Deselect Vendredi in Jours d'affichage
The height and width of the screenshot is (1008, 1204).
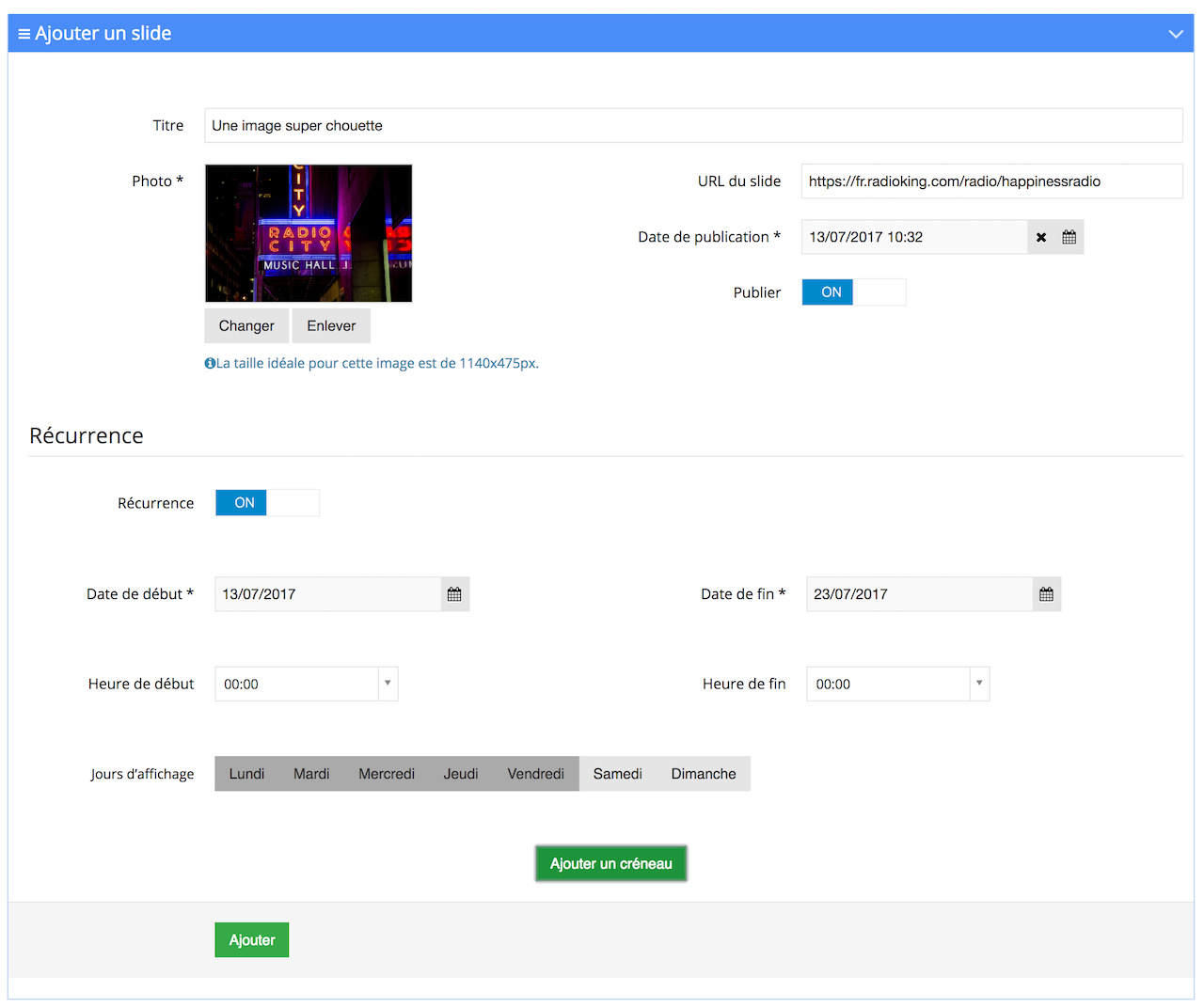click(535, 773)
